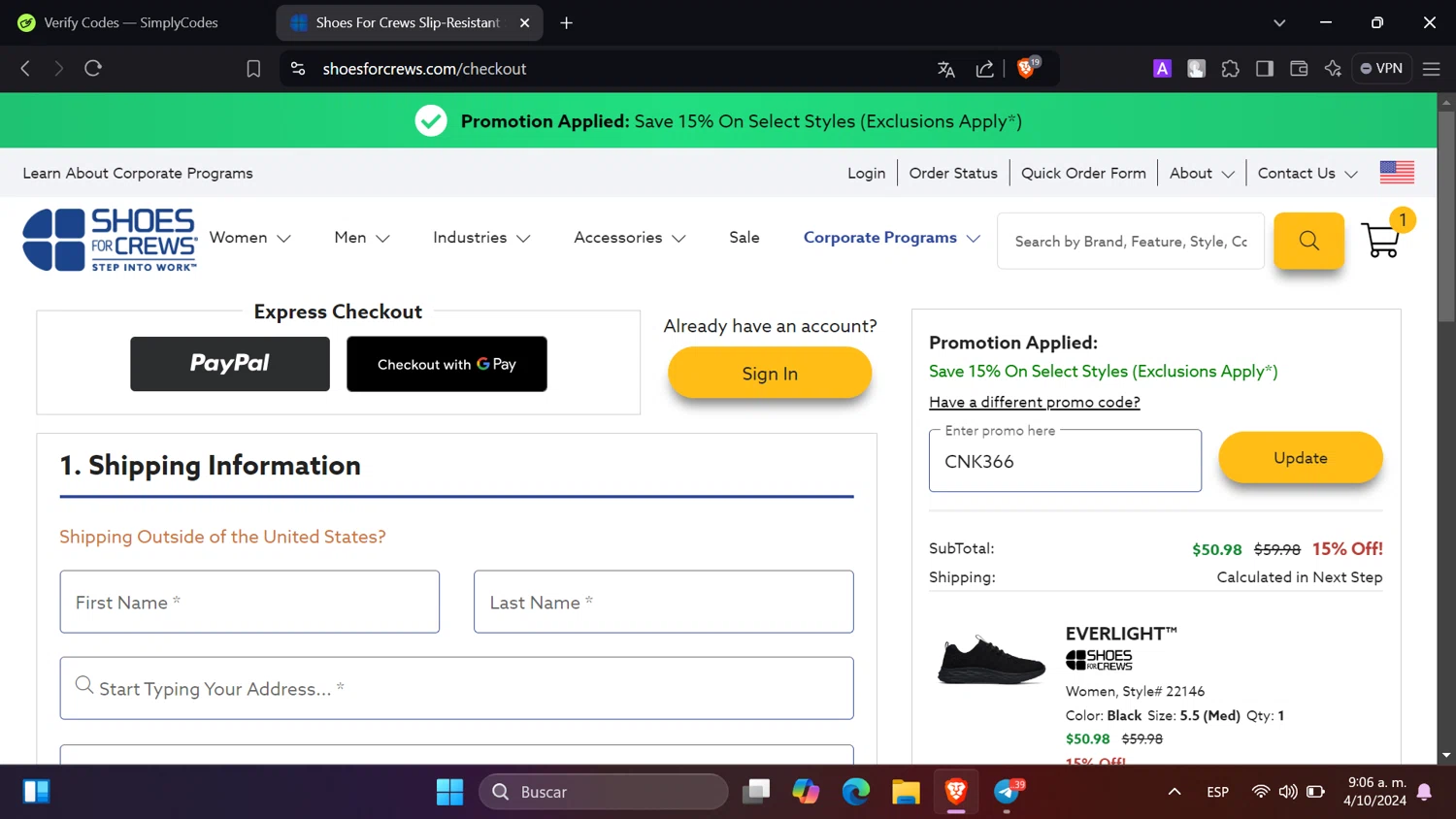1456x819 pixels.
Task: Click the Update promo button
Action: pos(1301,458)
